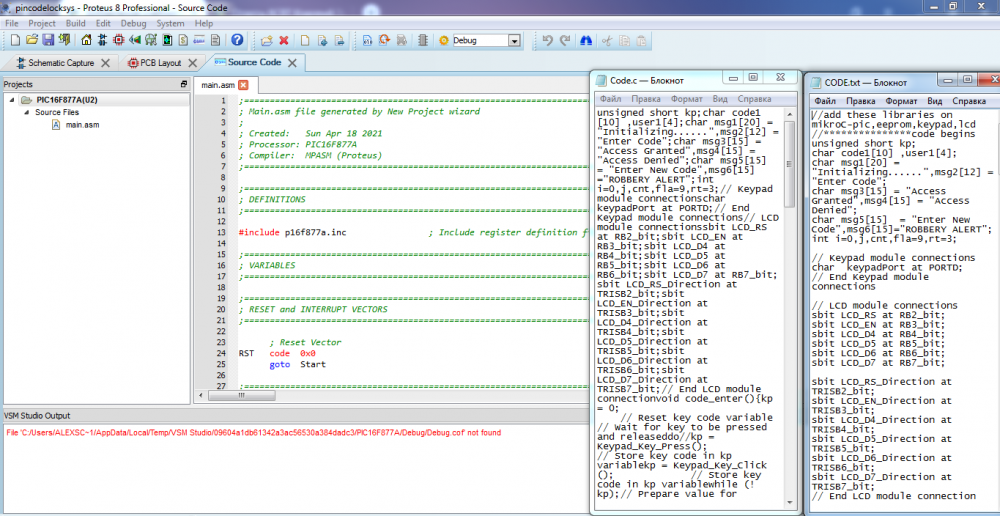This screenshot has height=516, width=1000.
Task: Click the binoculars Find icon
Action: tap(586, 41)
